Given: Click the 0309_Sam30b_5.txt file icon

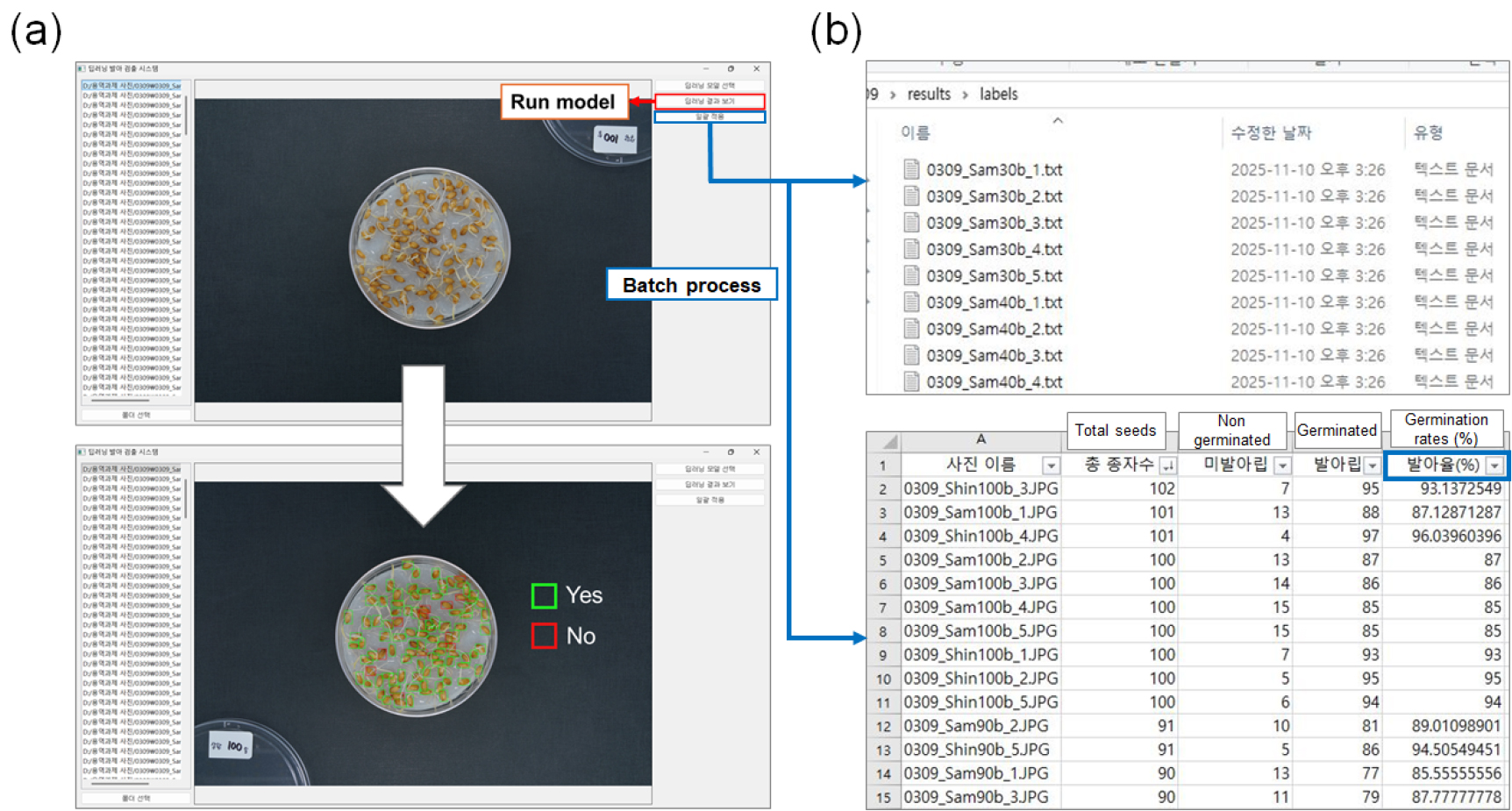Looking at the screenshot, I should [x=911, y=275].
